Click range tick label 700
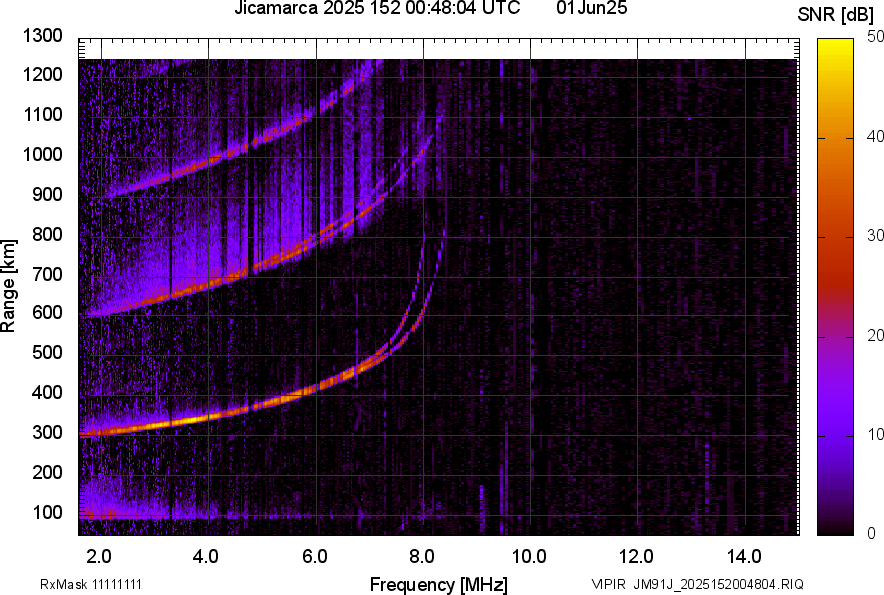The height and width of the screenshot is (595, 884). tap(47, 274)
